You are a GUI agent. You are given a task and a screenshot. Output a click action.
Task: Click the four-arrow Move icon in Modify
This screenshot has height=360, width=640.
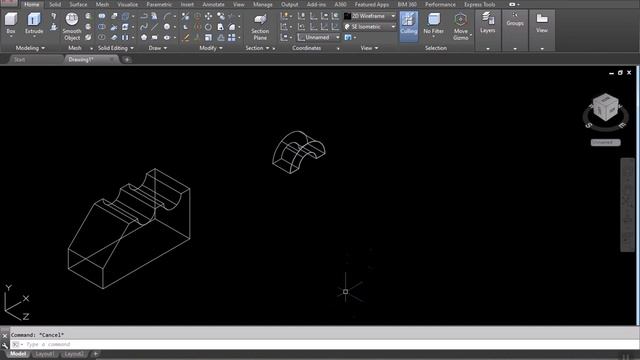(209, 16)
